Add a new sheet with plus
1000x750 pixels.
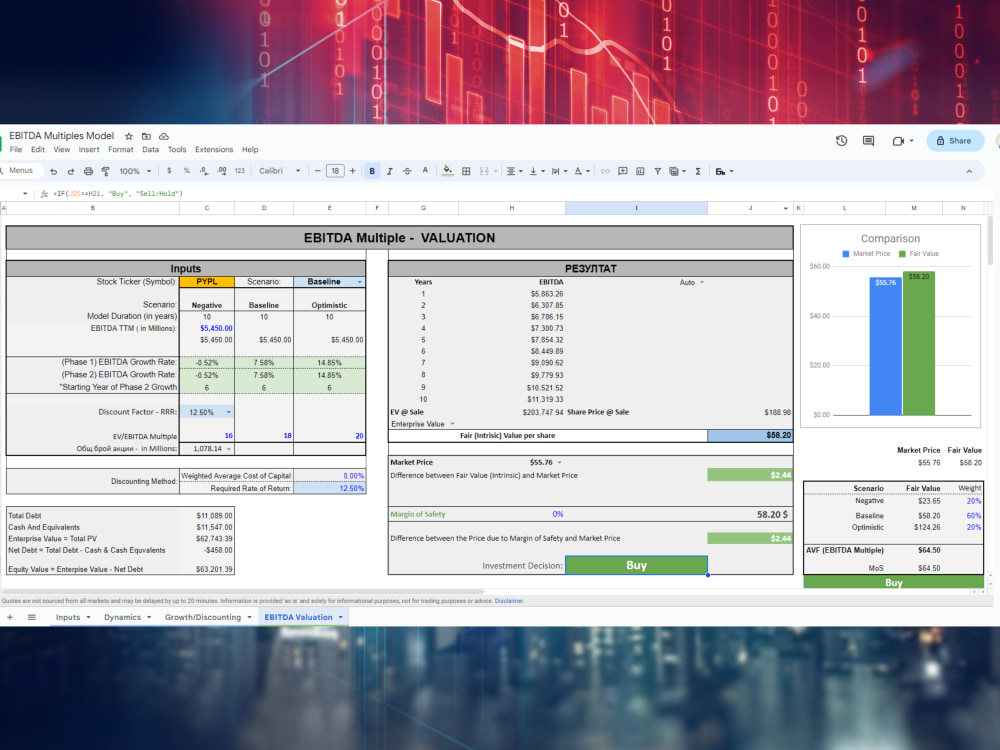tap(10, 617)
